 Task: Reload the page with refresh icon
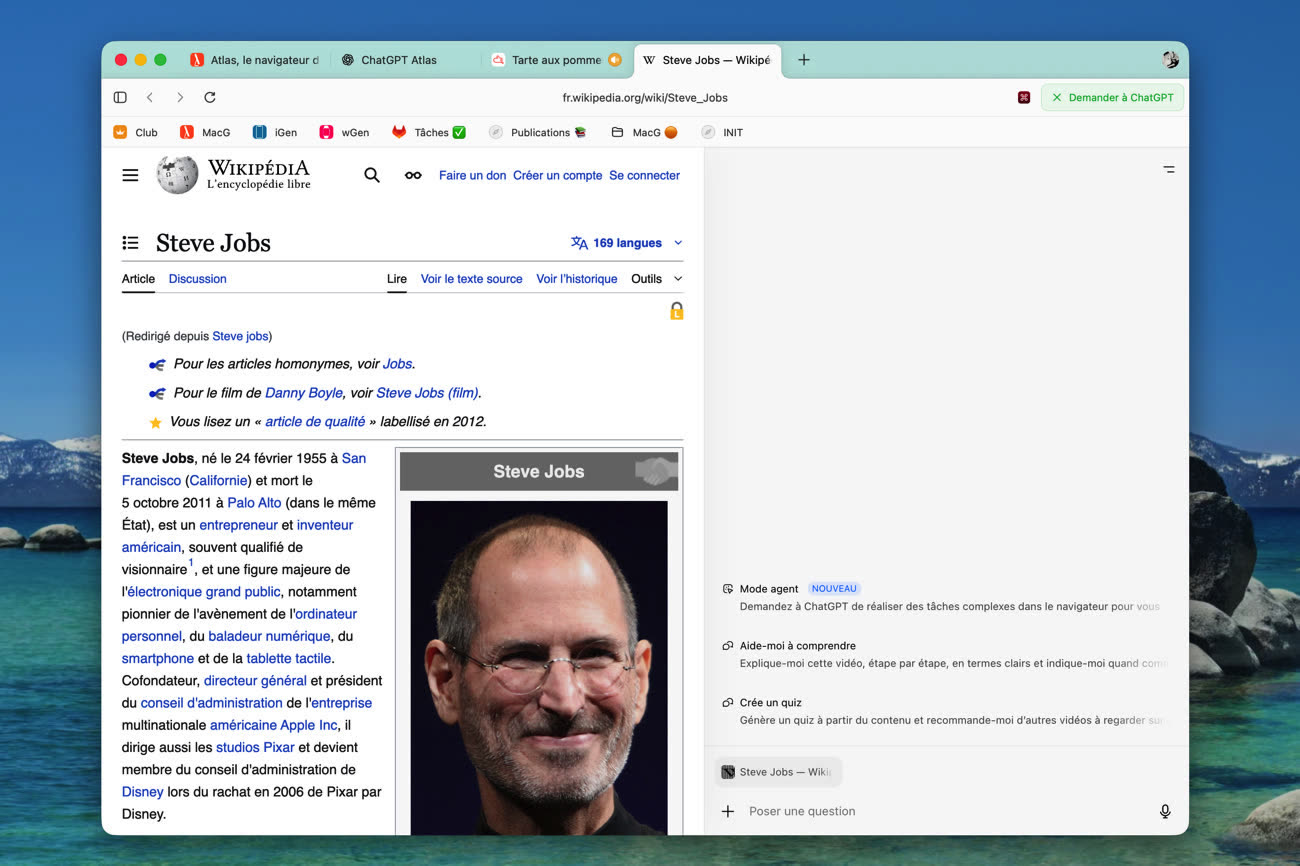pyautogui.click(x=210, y=97)
